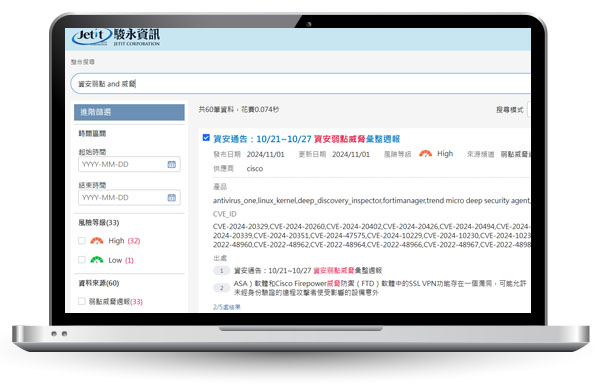Click source number 1 badge
Image resolution: width=600 pixels, height=391 pixels.
[221, 271]
